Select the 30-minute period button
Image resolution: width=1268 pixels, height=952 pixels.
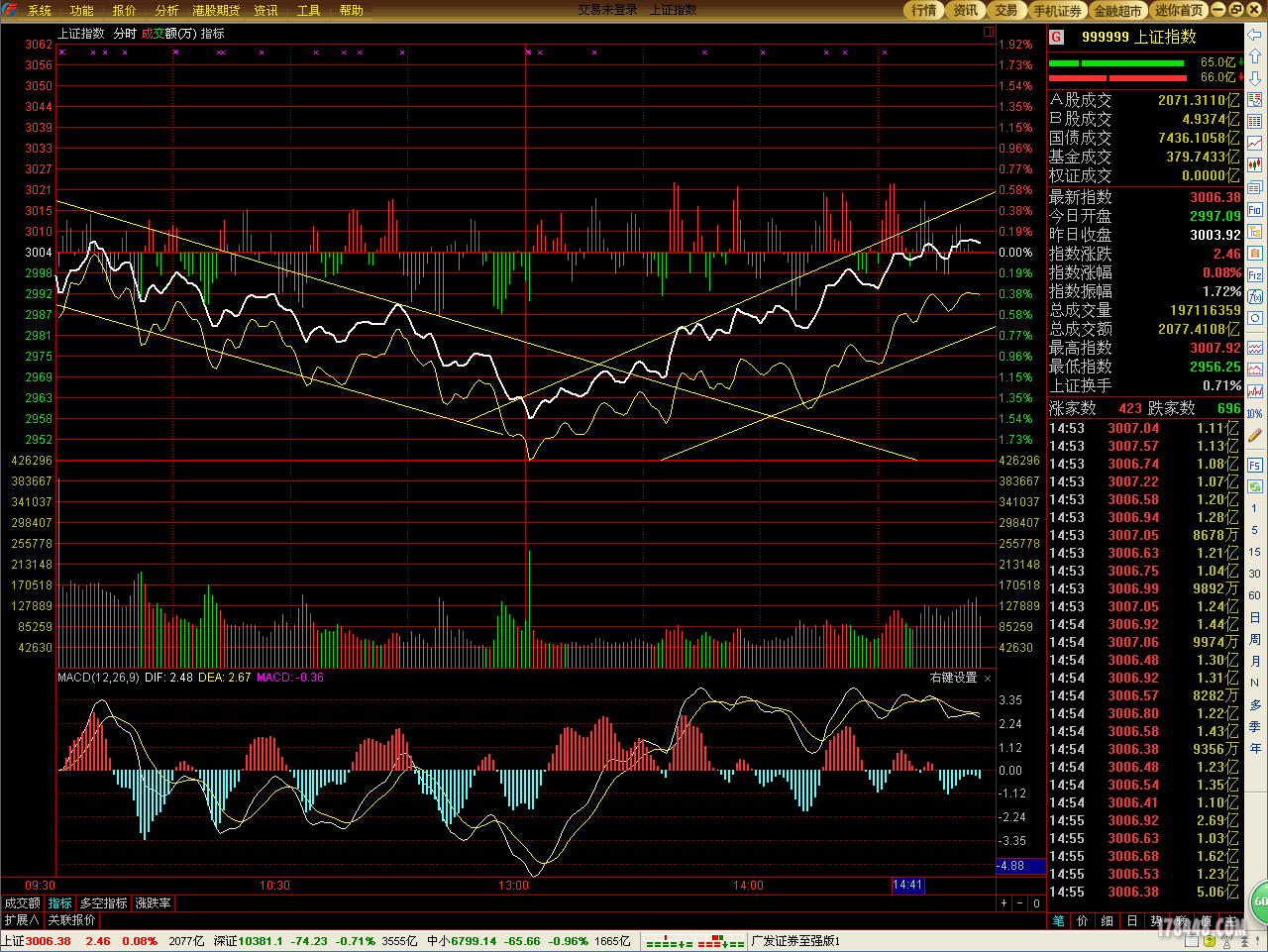coord(1255,574)
